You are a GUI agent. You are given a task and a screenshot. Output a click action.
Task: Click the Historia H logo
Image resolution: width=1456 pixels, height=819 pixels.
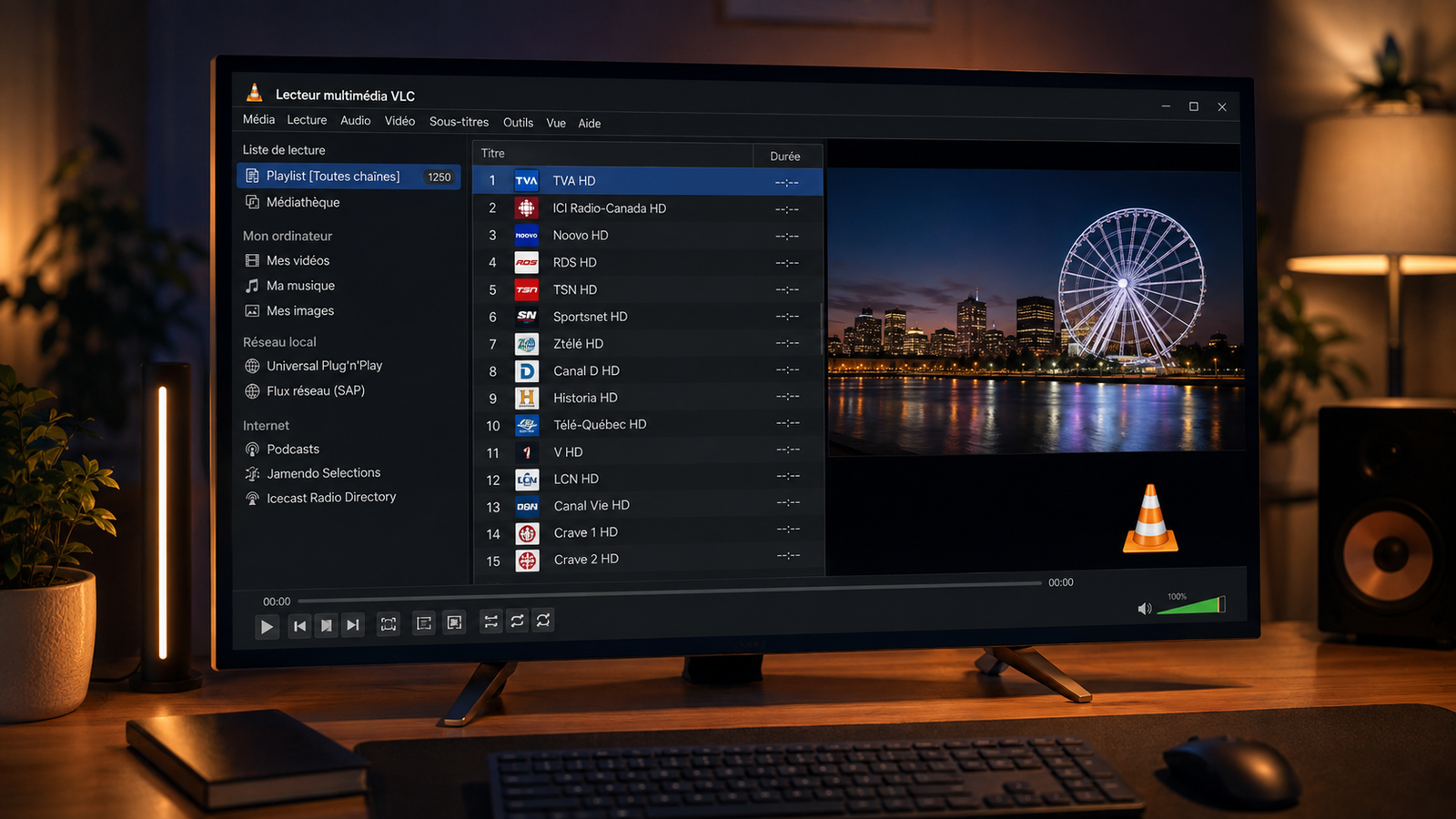(x=526, y=398)
